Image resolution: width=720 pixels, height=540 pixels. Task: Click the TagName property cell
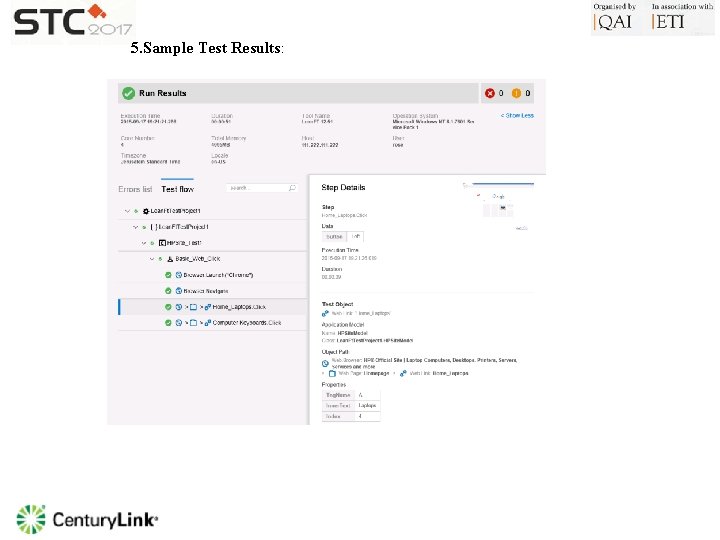[338, 395]
